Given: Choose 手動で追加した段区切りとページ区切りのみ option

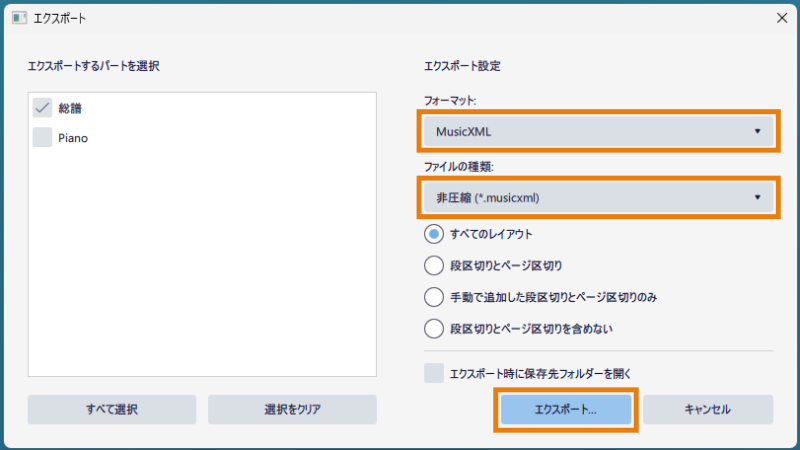Looking at the screenshot, I should click(x=434, y=297).
